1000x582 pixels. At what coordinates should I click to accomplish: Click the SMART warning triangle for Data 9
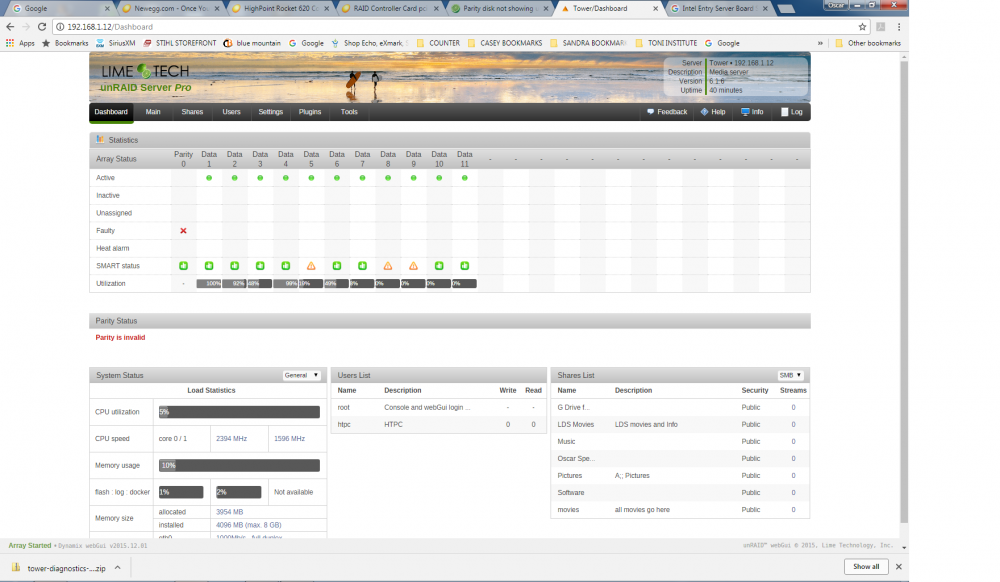413,266
